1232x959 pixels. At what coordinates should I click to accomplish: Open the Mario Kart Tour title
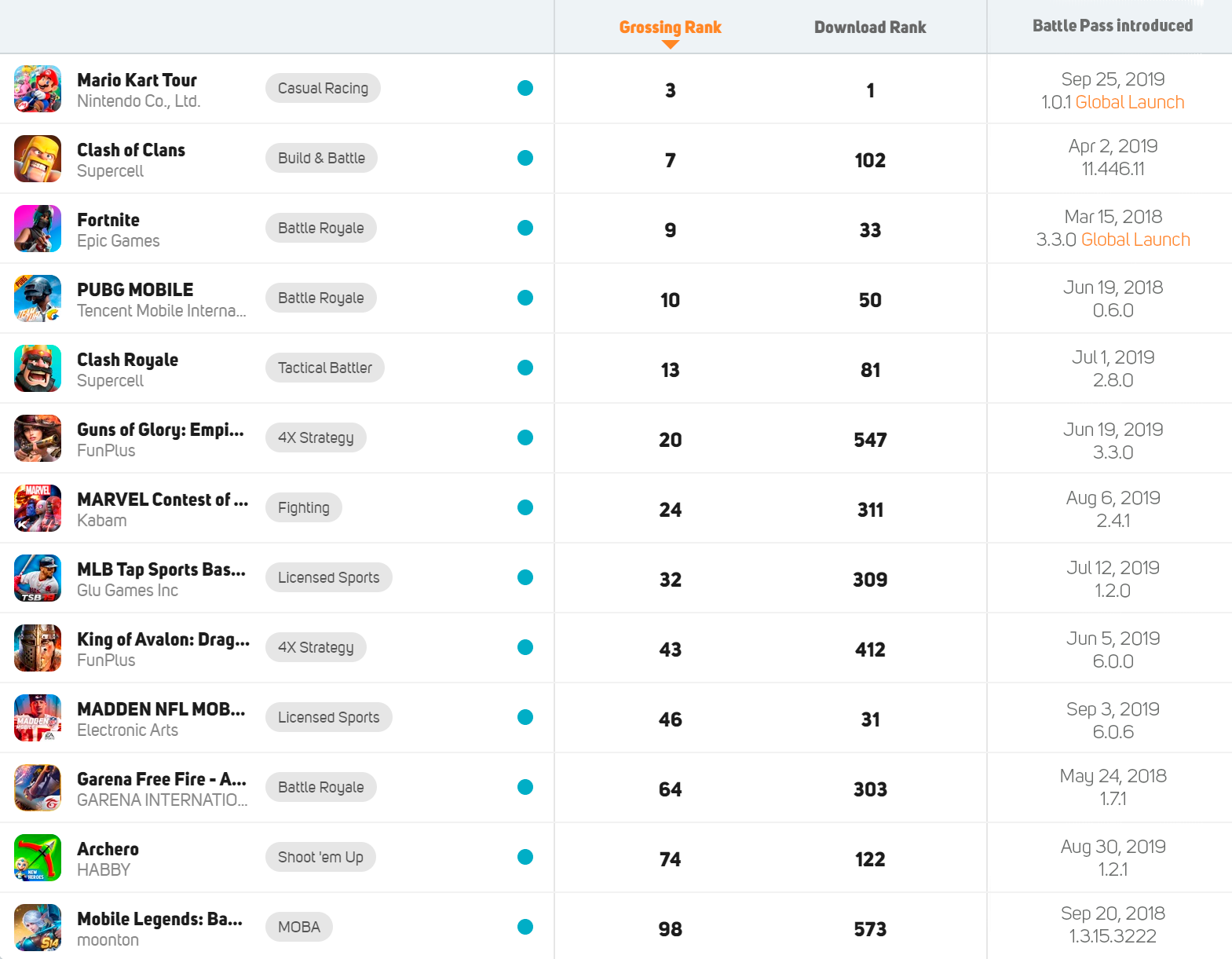(x=137, y=80)
